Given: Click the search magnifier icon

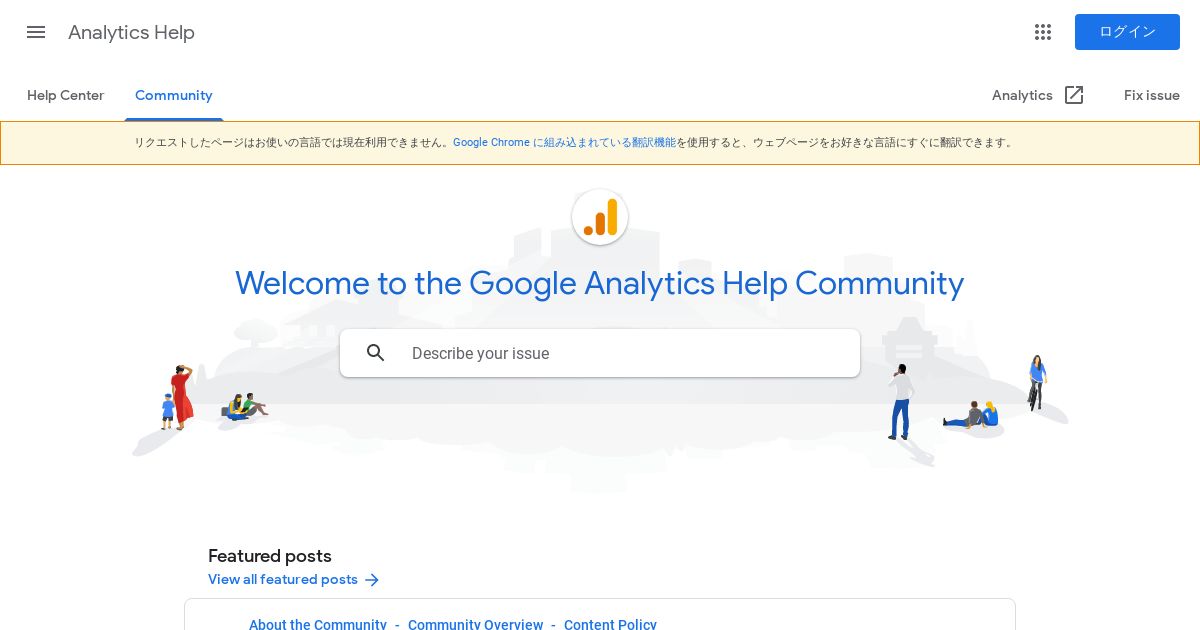Looking at the screenshot, I should pyautogui.click(x=376, y=353).
